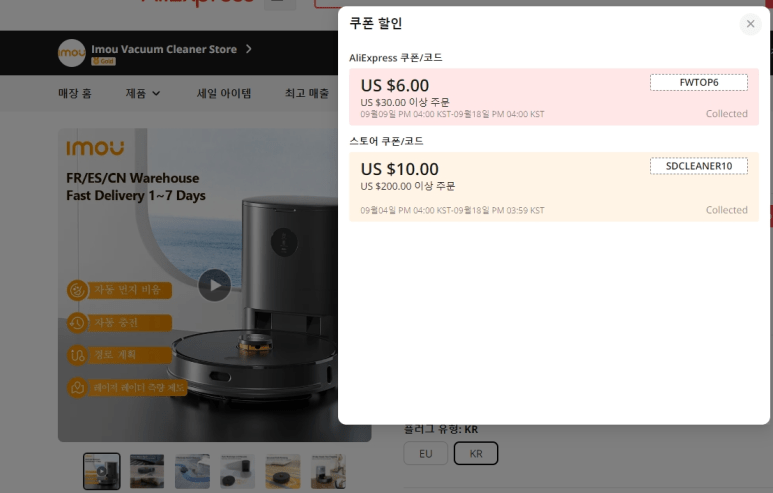Click Collected on the US $6.00 coupon
The width and height of the screenshot is (773, 493).
[x=727, y=114]
